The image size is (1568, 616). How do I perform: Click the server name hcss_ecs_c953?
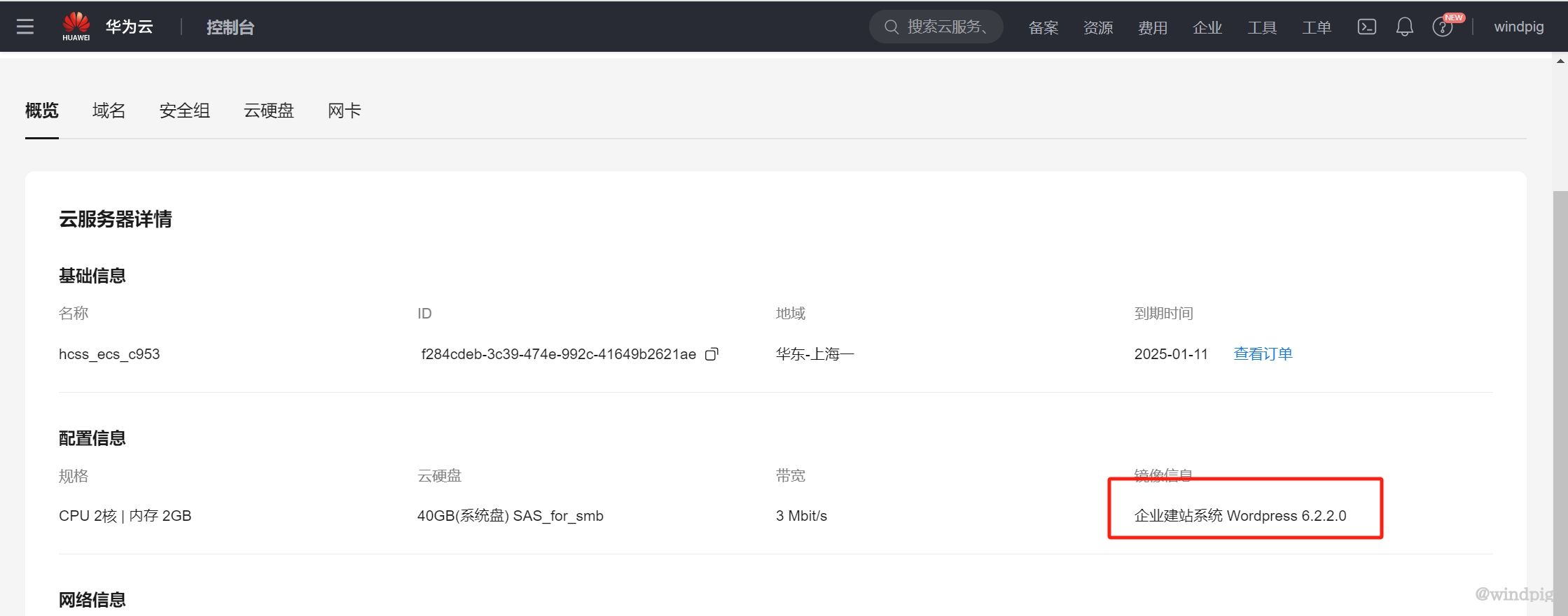[109, 354]
